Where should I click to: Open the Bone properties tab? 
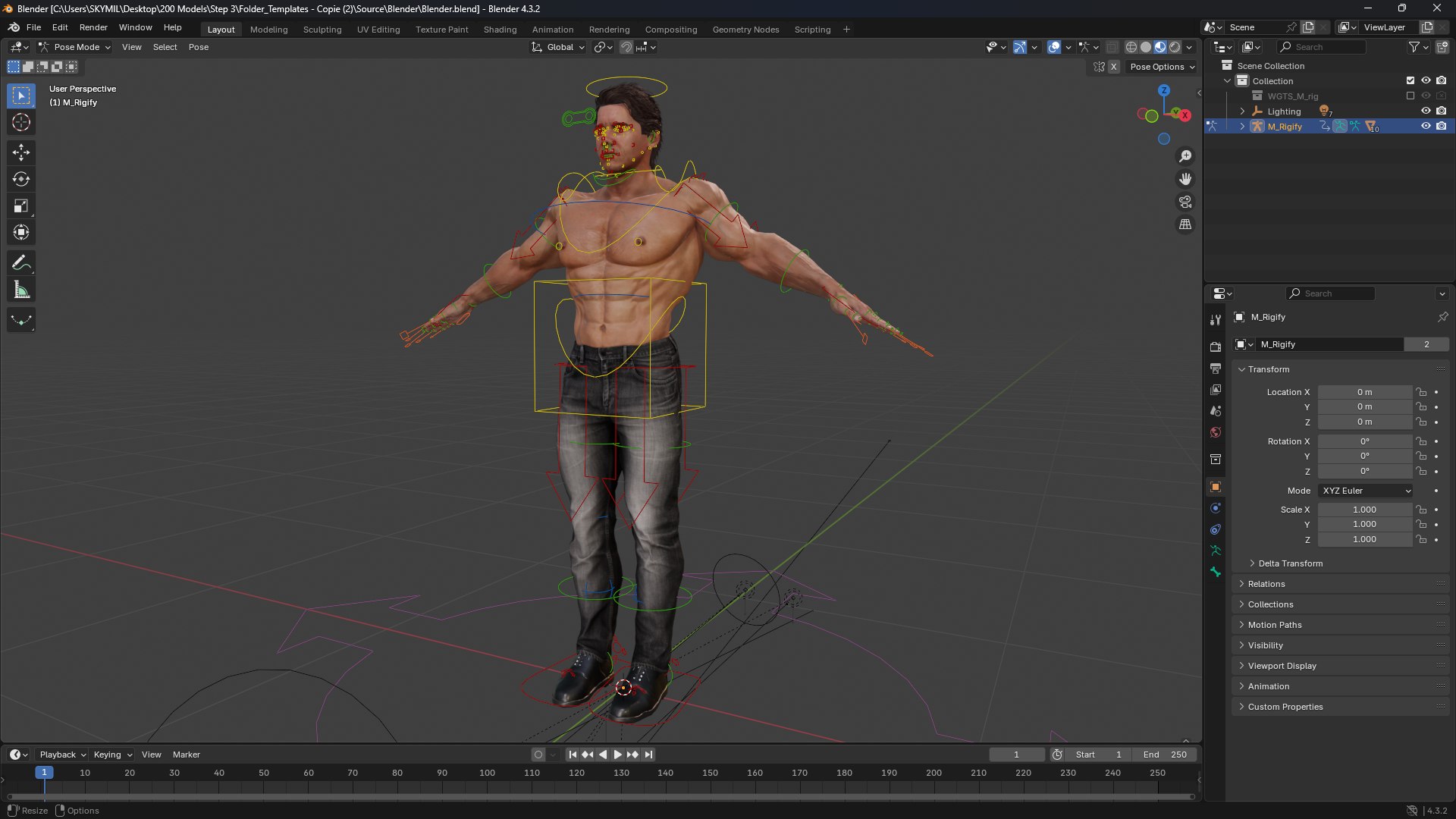tap(1216, 572)
